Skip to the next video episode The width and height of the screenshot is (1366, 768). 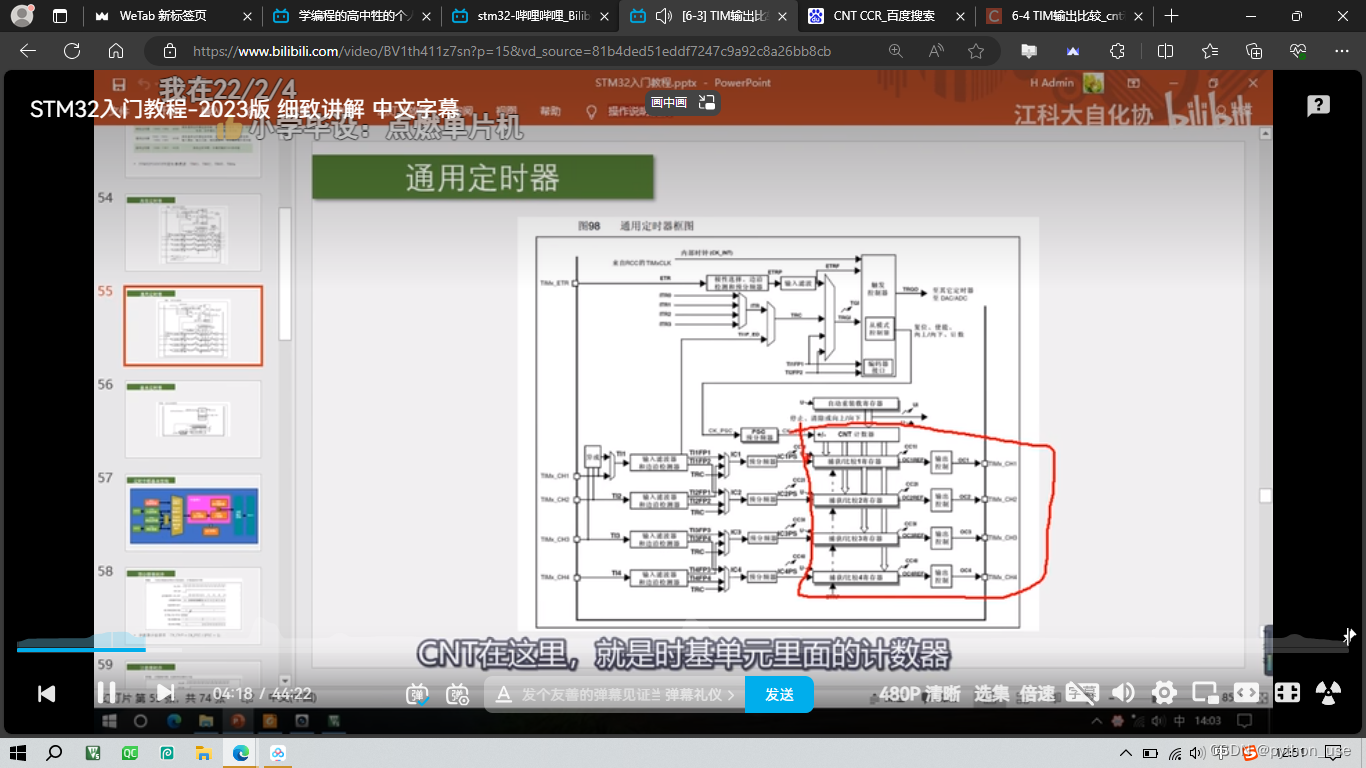pyautogui.click(x=165, y=692)
